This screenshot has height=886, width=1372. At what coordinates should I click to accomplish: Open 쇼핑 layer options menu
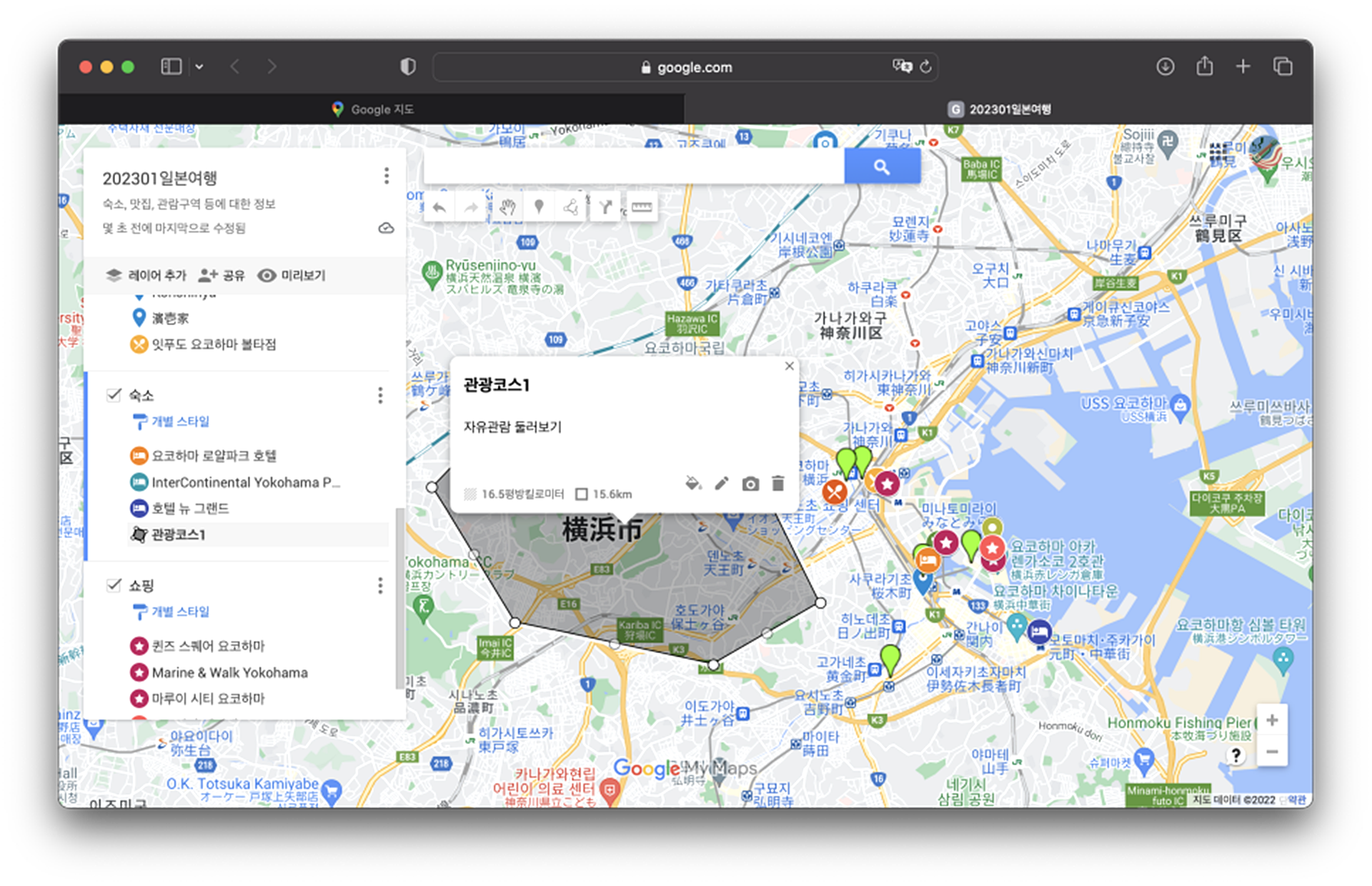tap(380, 586)
